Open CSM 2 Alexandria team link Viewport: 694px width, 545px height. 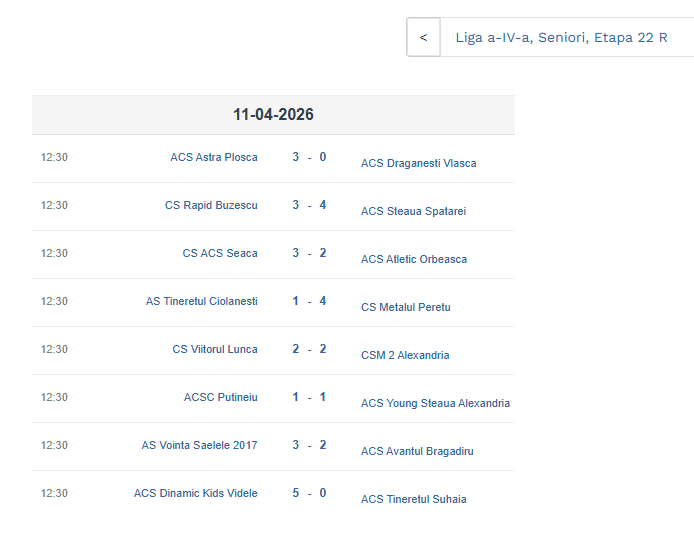point(405,355)
